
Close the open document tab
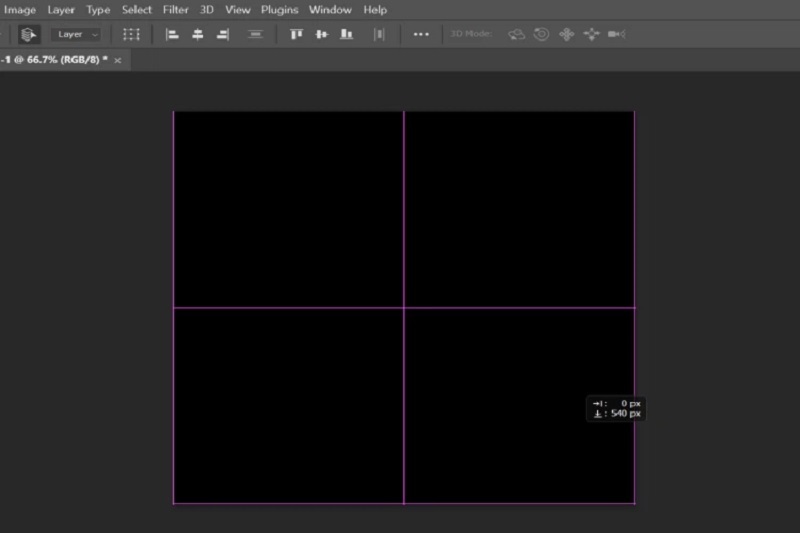point(118,61)
